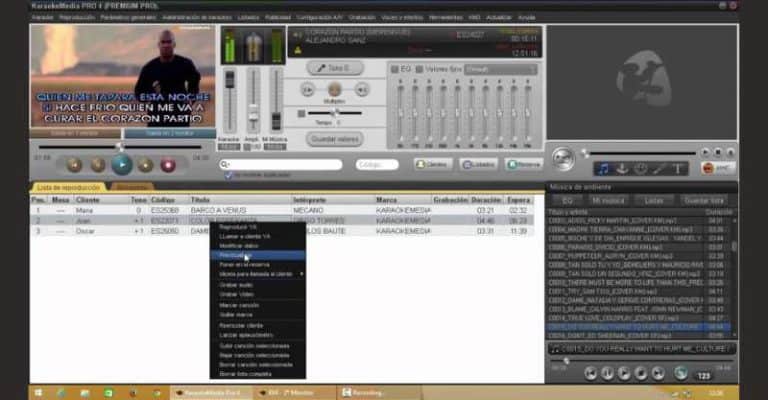Open the Karaoke menu
768x400 pixels.
pyautogui.click(x=42, y=17)
